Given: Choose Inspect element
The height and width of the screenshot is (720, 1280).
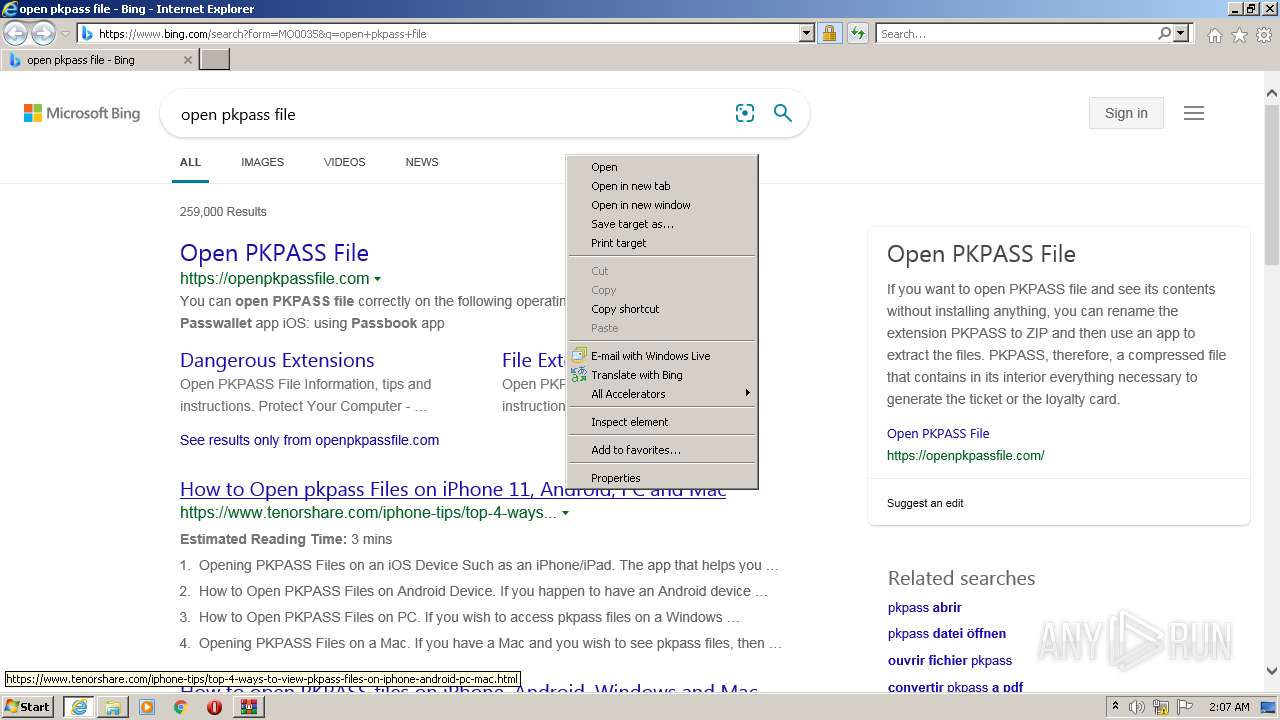Looking at the screenshot, I should pos(662,422).
